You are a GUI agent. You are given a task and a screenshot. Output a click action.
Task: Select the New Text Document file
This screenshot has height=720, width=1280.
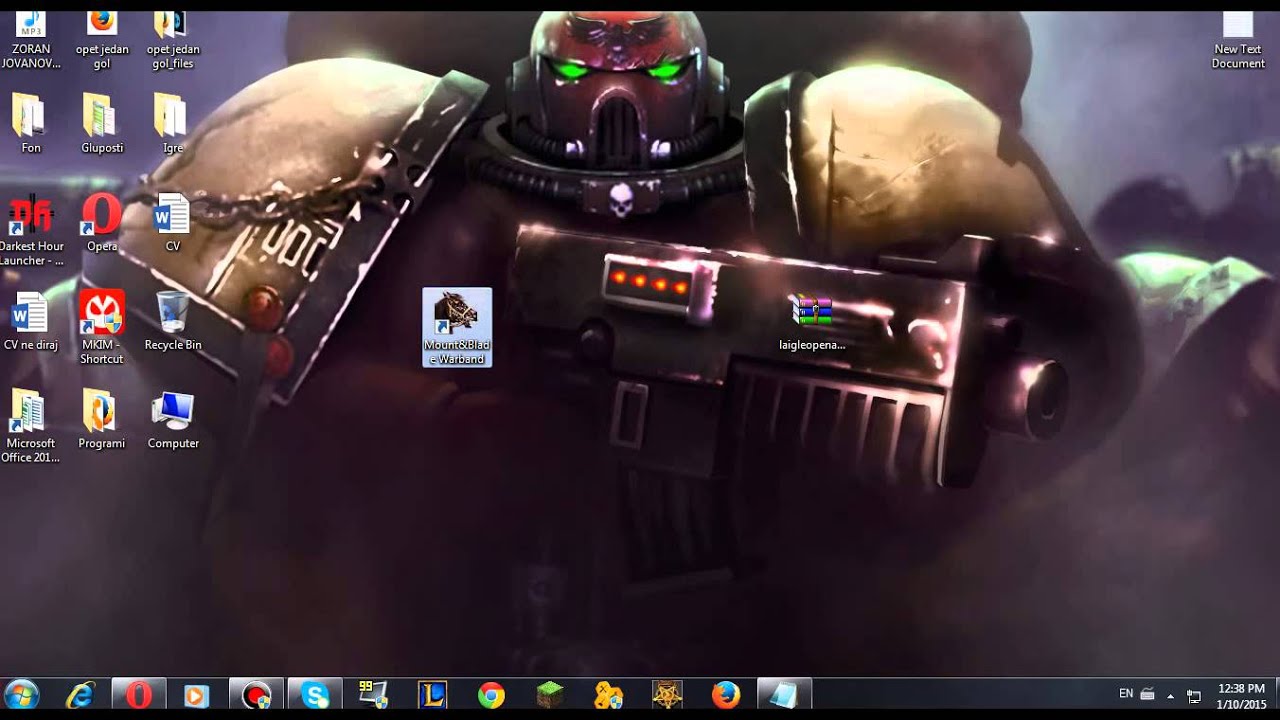[1238, 40]
